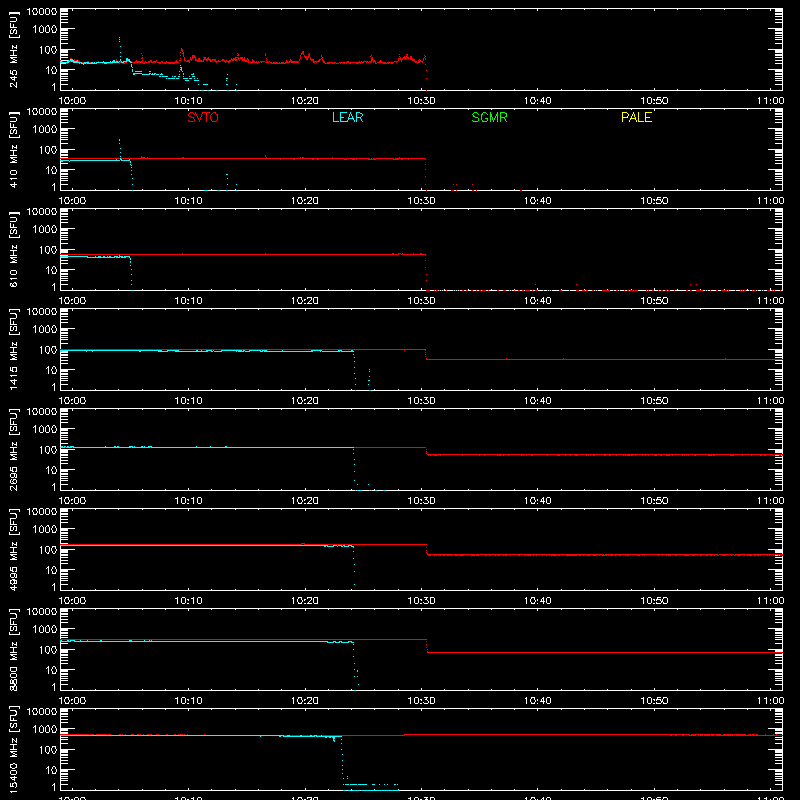Screen dimensions: 800x800
Task: Select the 10 flux label on 1415 MHz axis
Action: (x=51, y=370)
